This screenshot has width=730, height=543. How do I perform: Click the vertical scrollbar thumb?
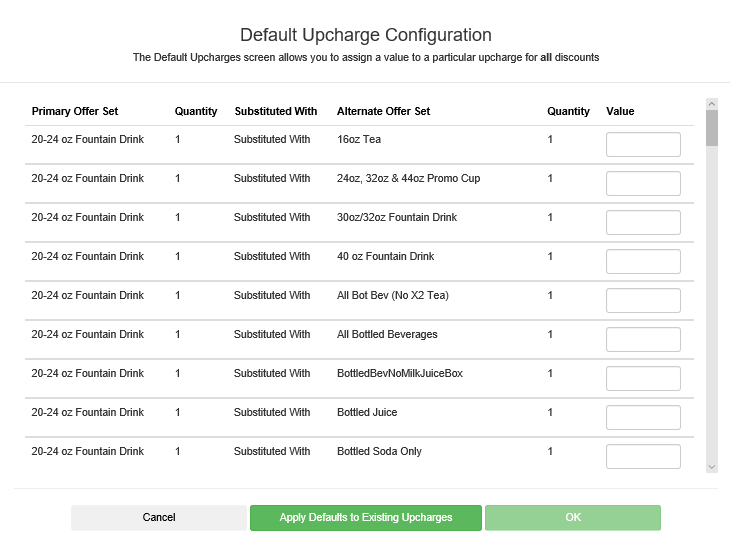pos(711,129)
